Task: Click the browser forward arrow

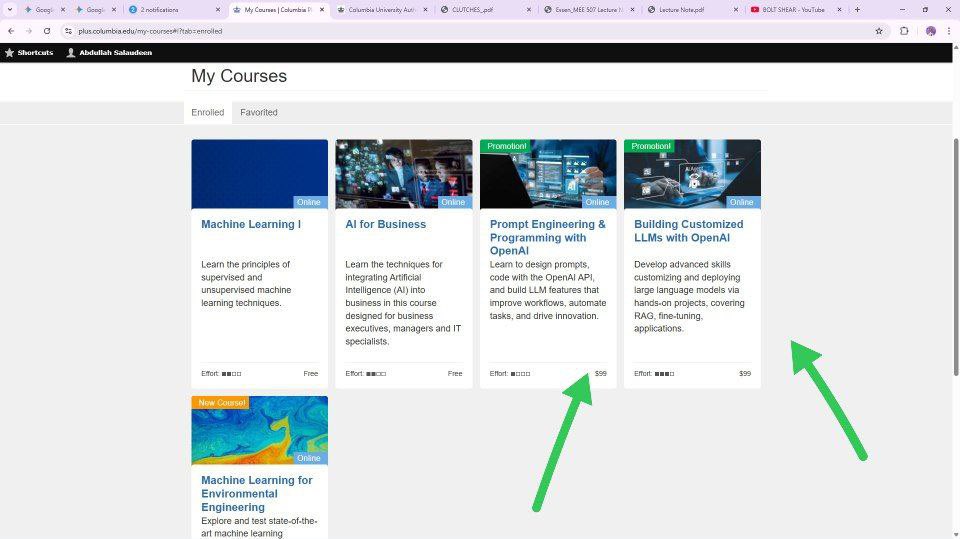Action: click(28, 31)
